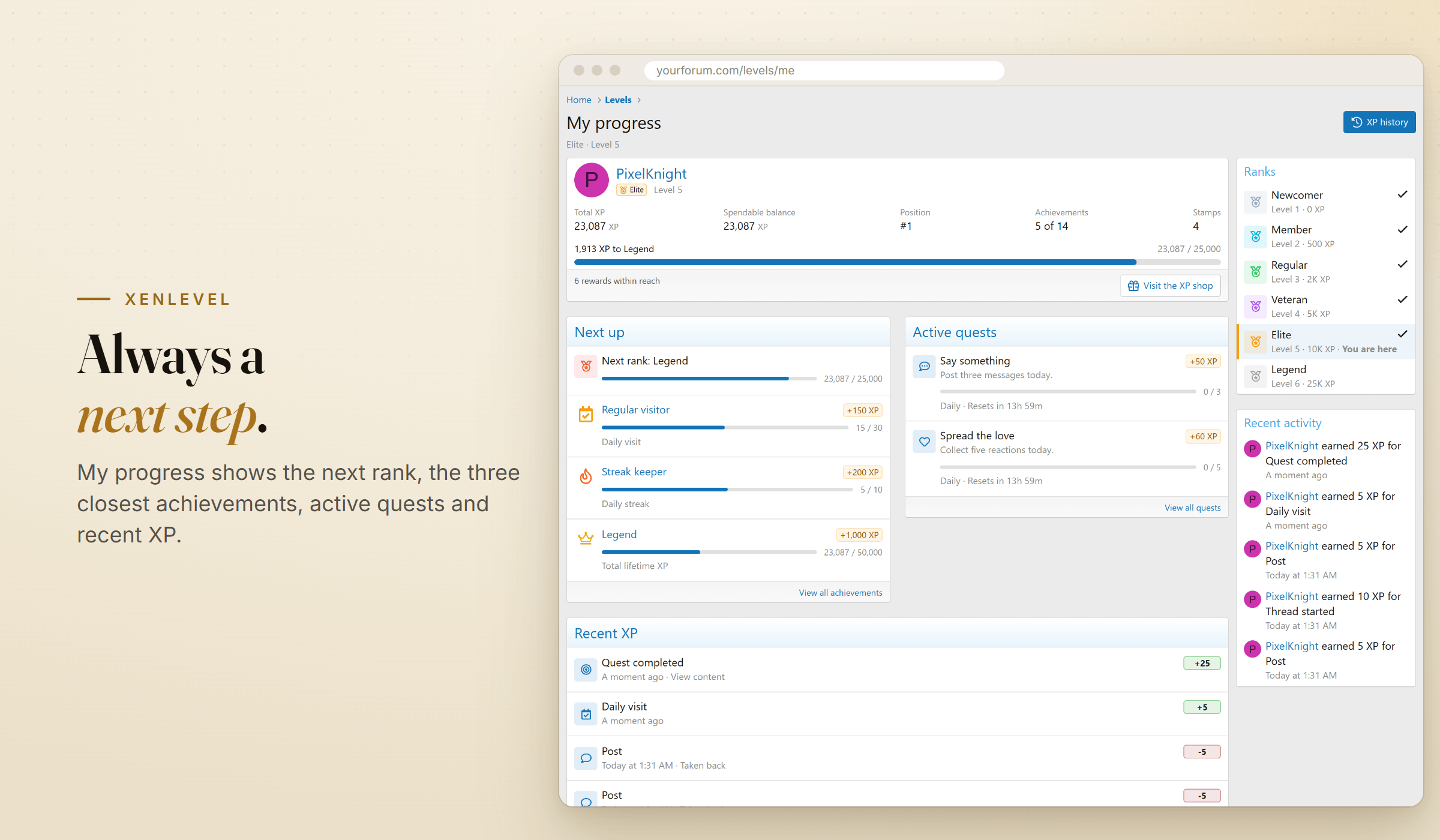Click the browser address bar

pyautogui.click(x=824, y=70)
